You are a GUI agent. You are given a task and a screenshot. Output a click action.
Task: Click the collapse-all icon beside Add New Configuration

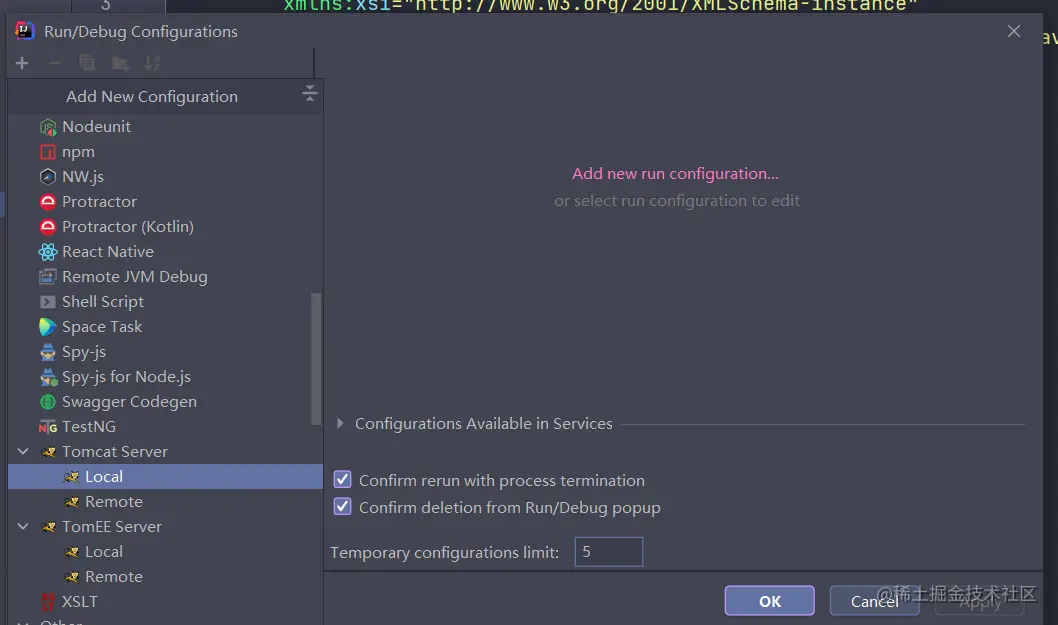pyautogui.click(x=309, y=93)
